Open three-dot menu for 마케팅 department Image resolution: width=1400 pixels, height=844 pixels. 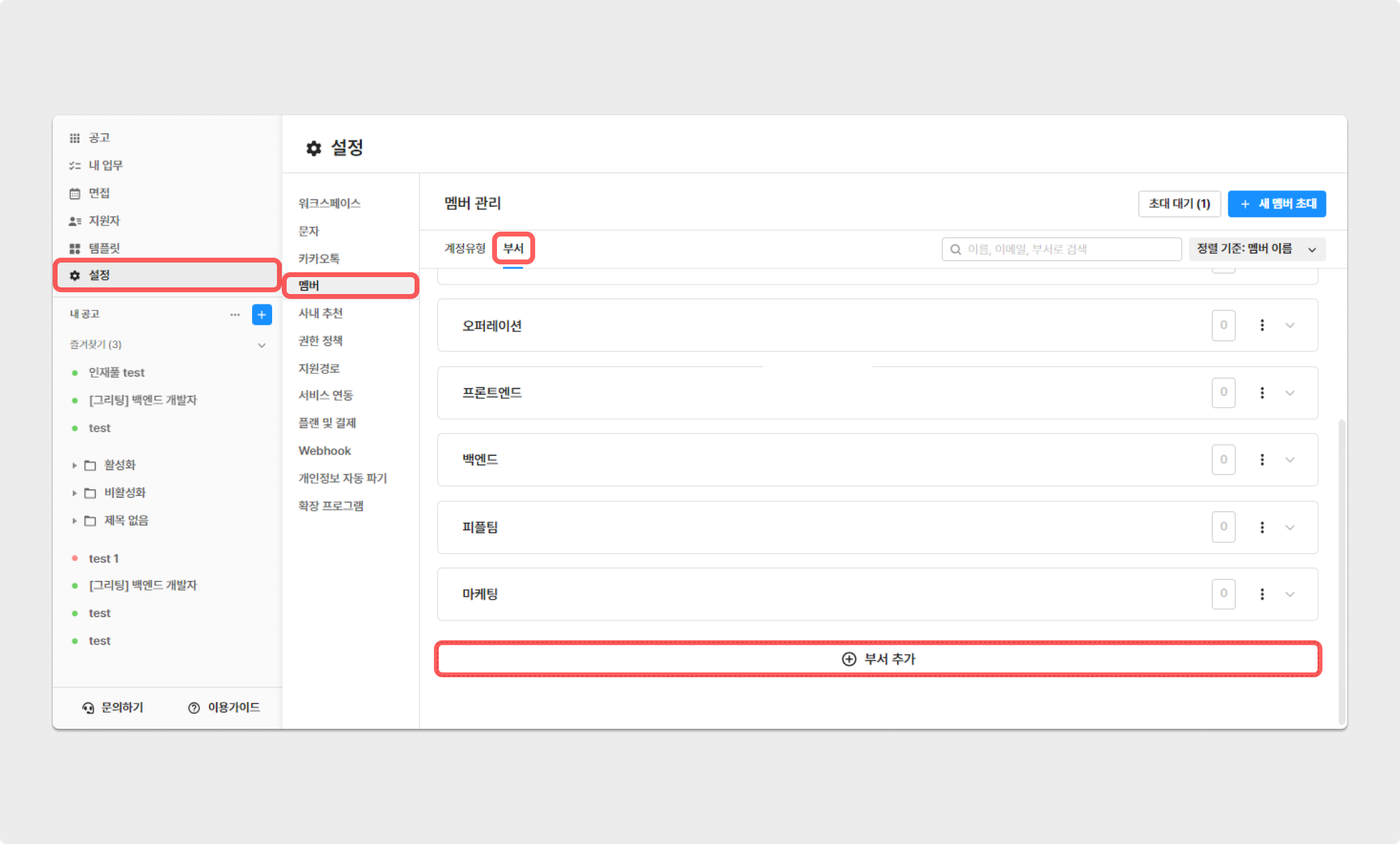(x=1262, y=594)
